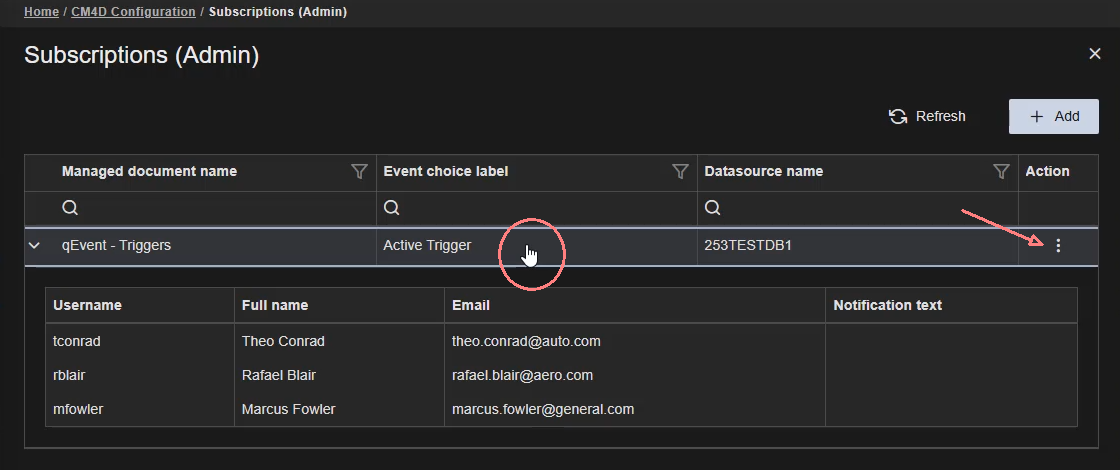
Task: Close the Subscriptions (Admin) panel
Action: tap(1094, 54)
